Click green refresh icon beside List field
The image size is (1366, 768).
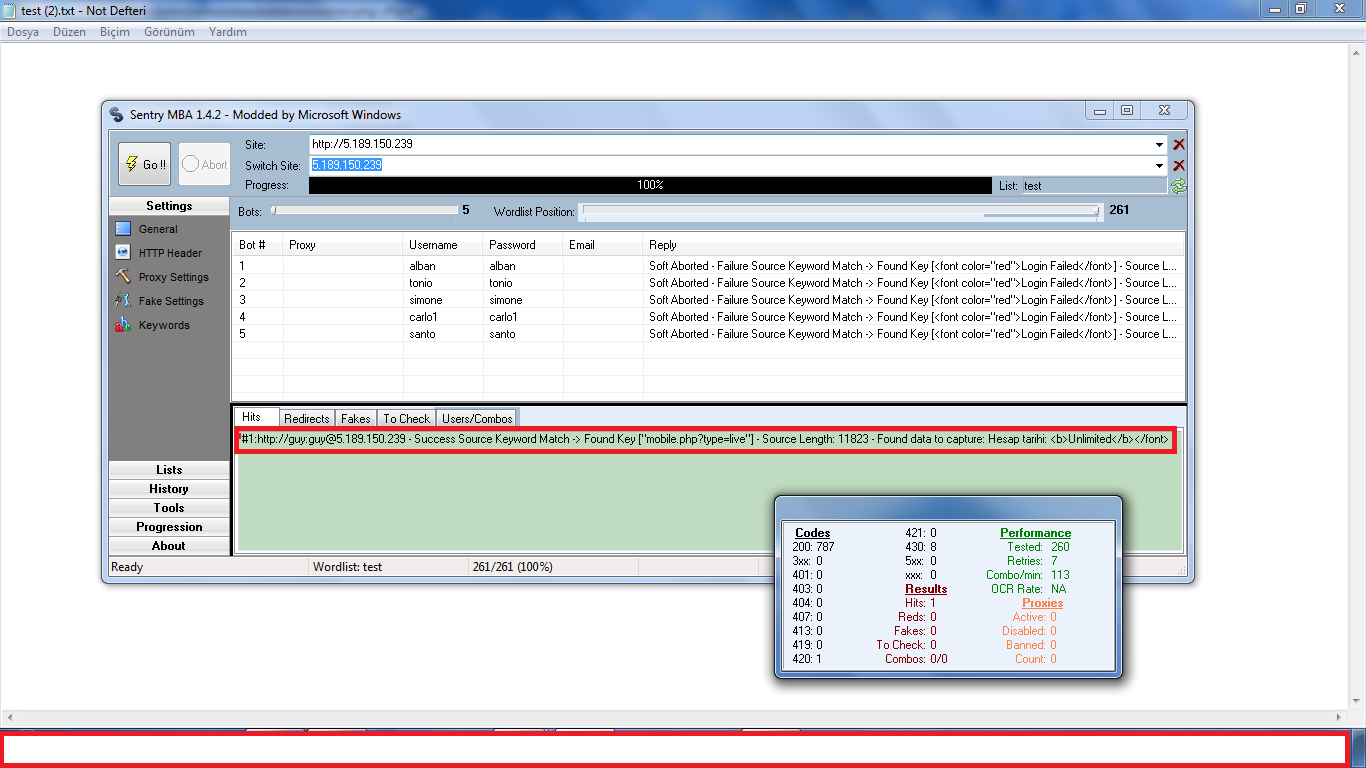click(1179, 185)
